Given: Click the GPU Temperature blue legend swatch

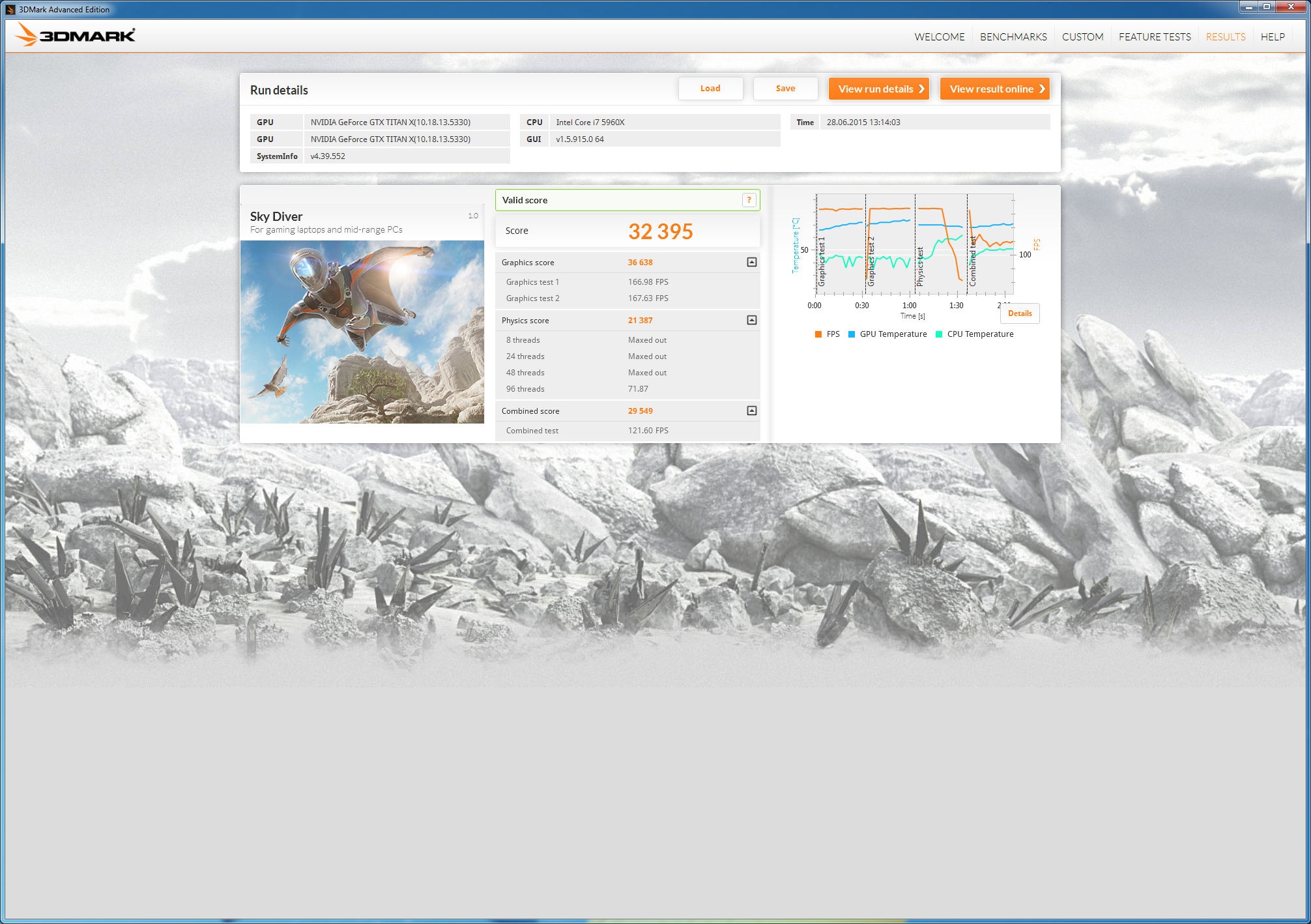Looking at the screenshot, I should click(852, 334).
